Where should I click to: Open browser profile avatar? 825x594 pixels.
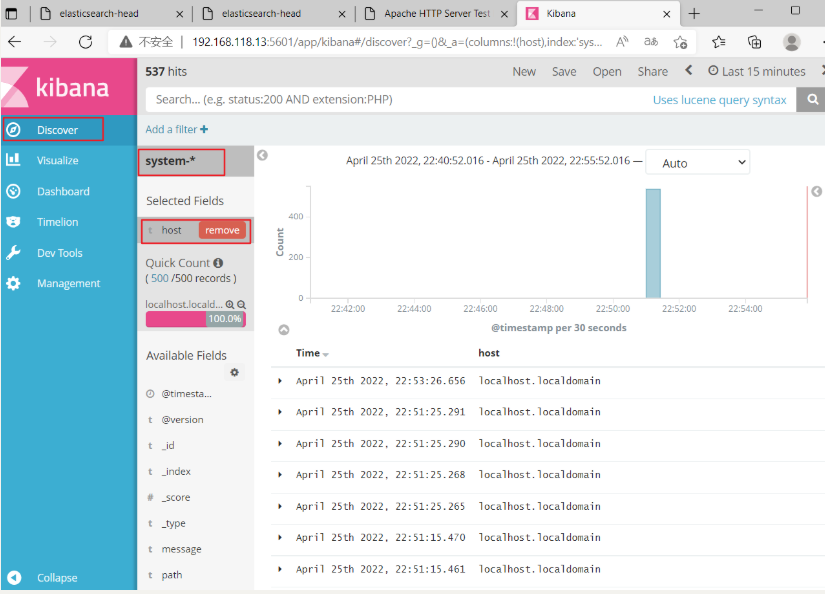pyautogui.click(x=791, y=42)
